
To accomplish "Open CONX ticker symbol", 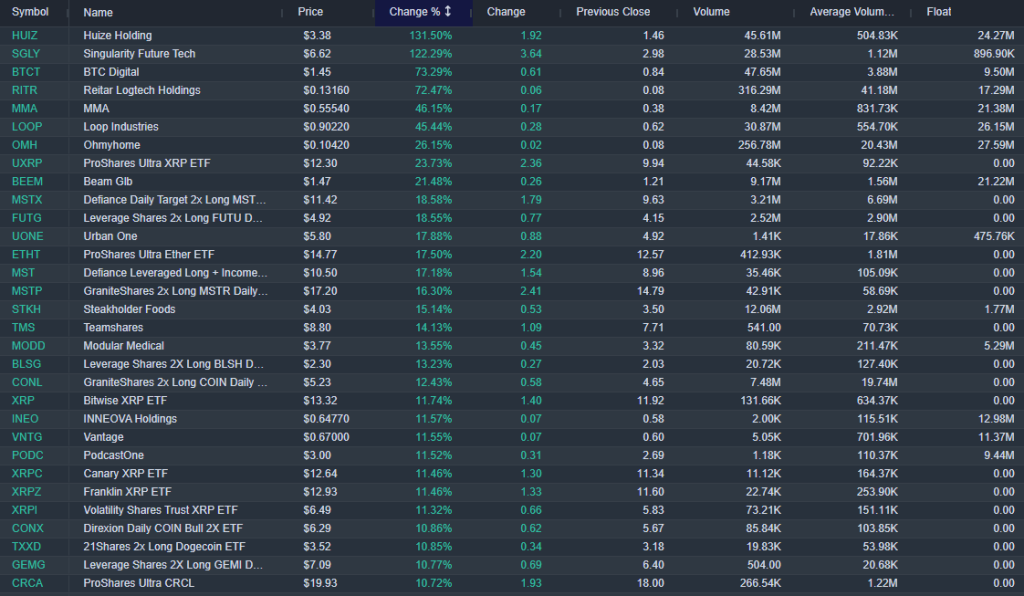I will click(x=27, y=529).
